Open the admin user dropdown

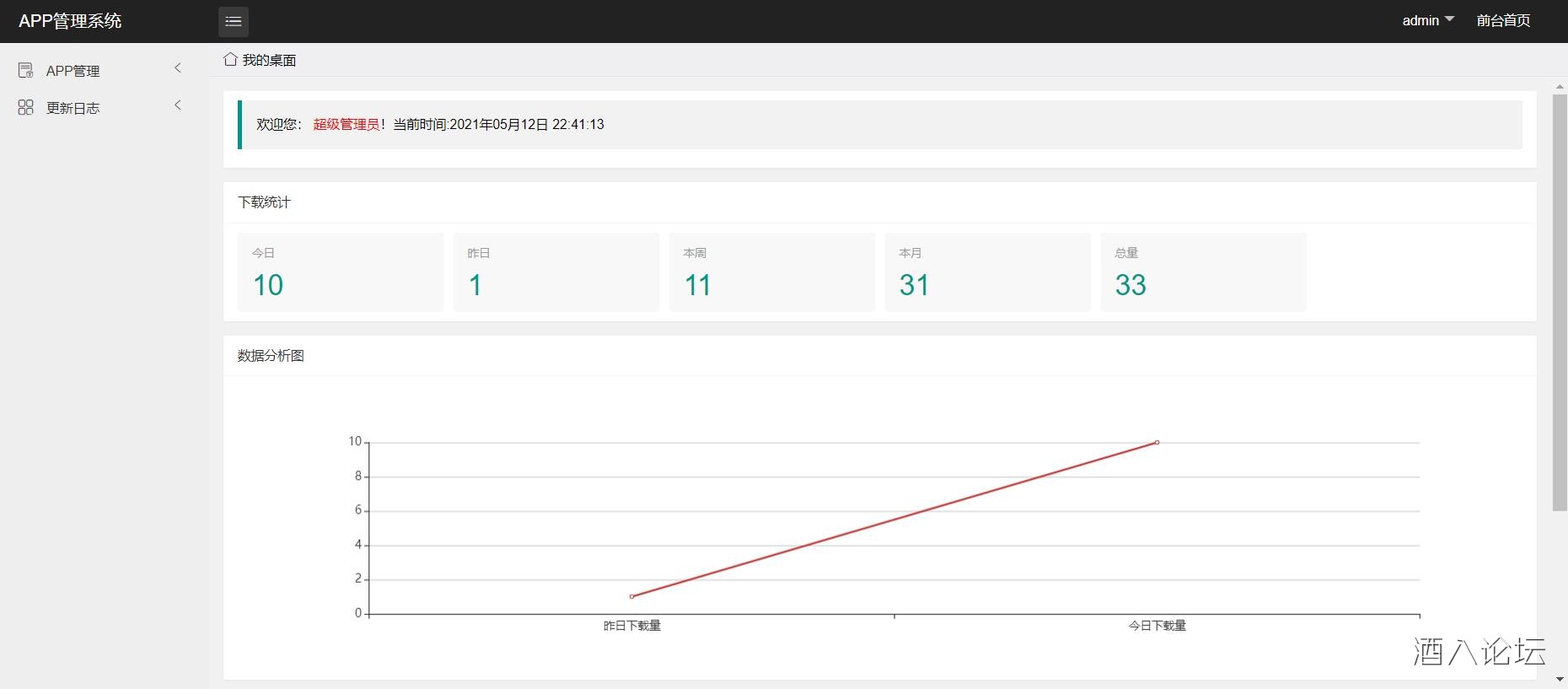click(1427, 21)
